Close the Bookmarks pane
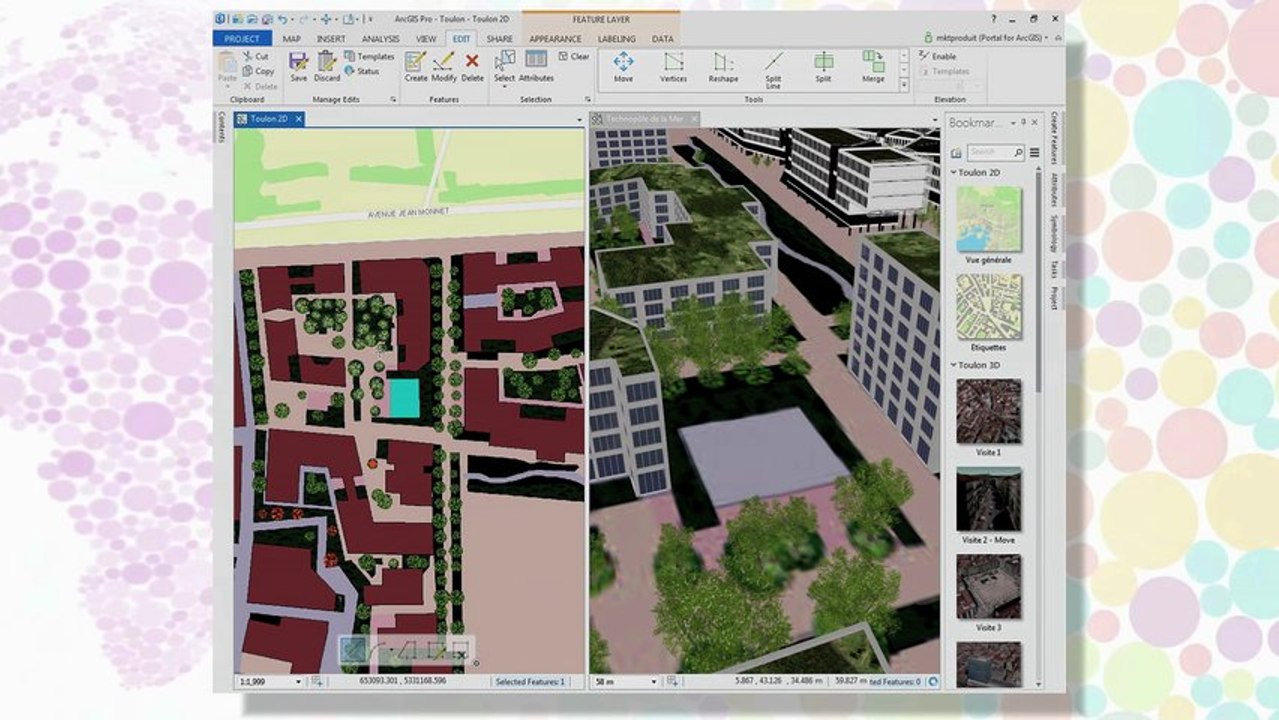 [x=1034, y=122]
